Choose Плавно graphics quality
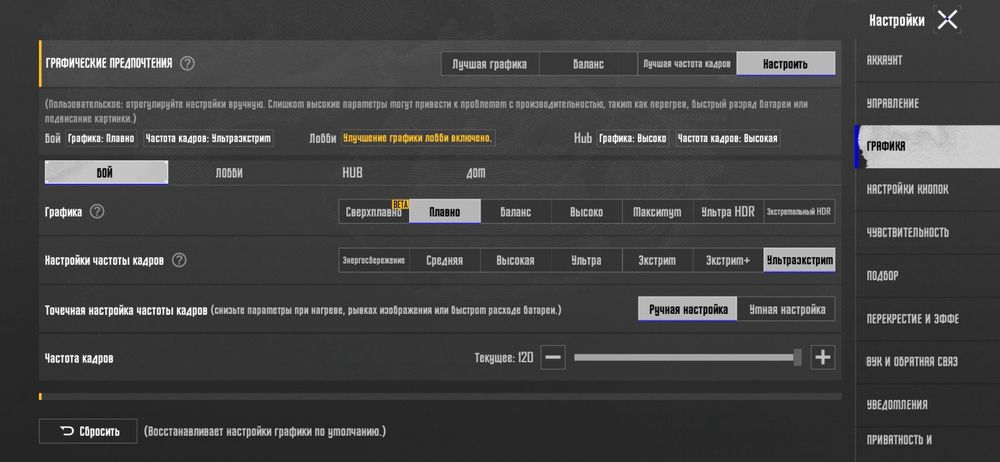The height and width of the screenshot is (462, 1000). point(445,211)
